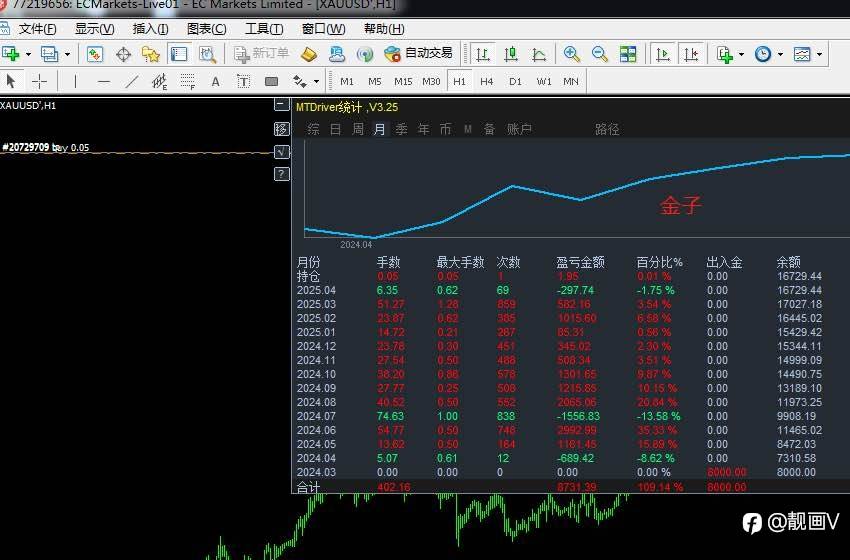Viewport: 850px width, 560px height.
Task: Click the Arrows shapes icon
Action: tap(299, 81)
